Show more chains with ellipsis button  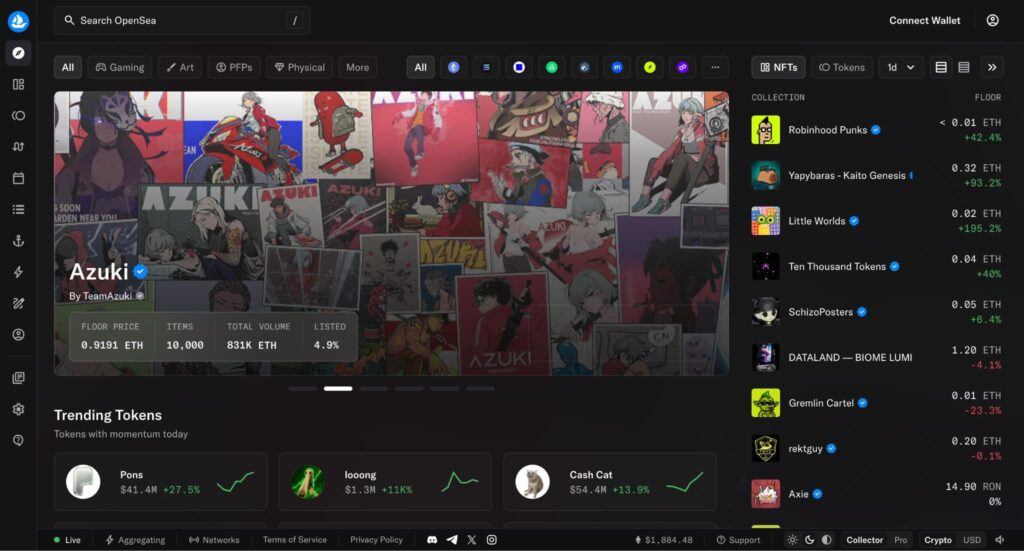[x=715, y=67]
